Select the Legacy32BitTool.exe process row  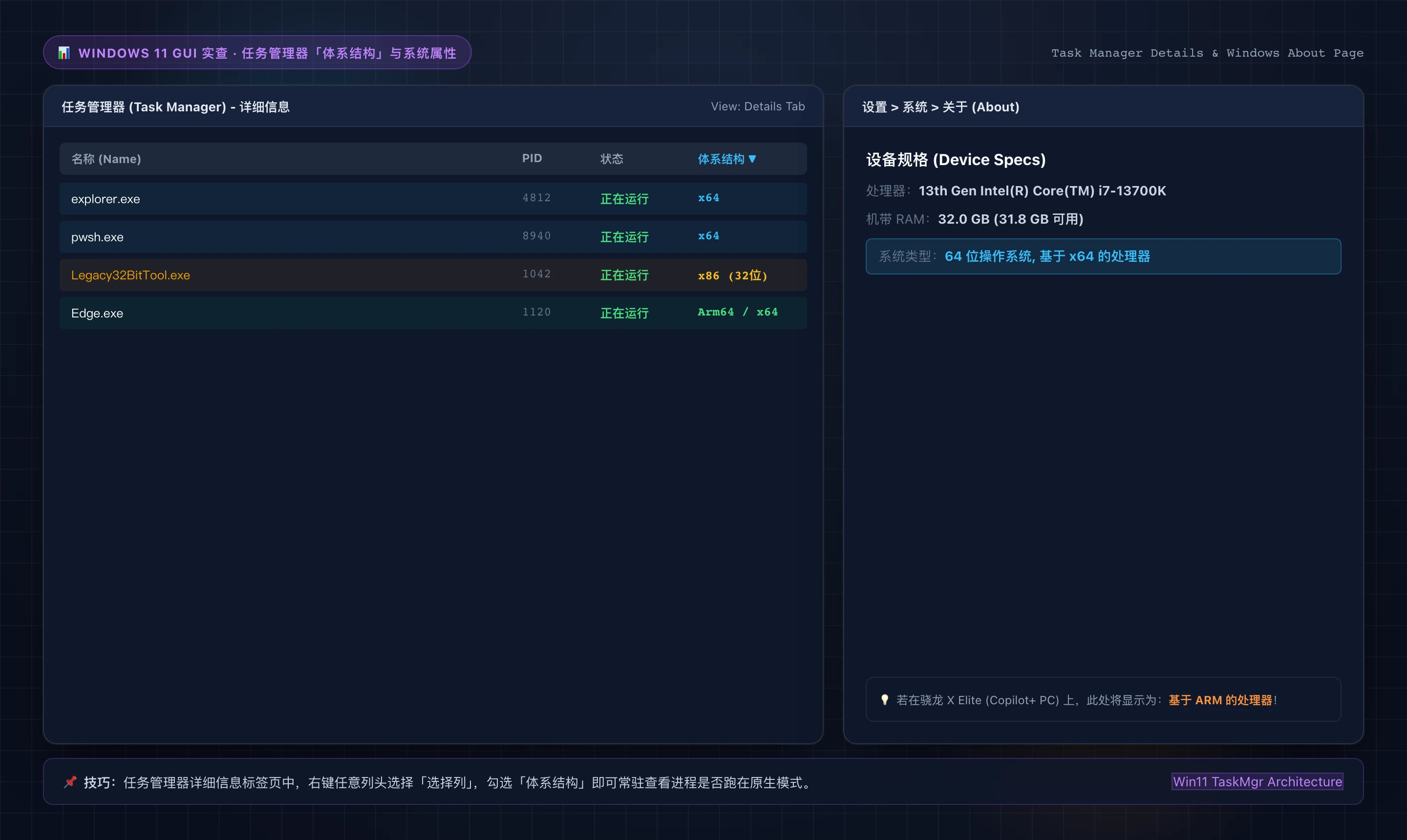coord(433,274)
